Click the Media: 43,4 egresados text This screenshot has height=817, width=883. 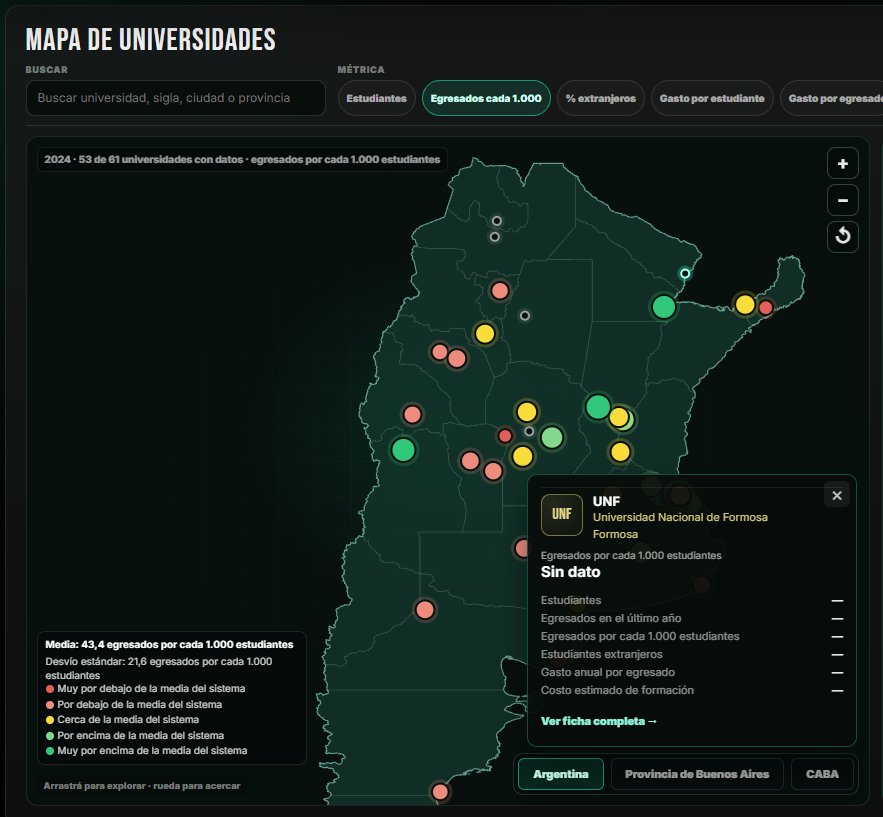[169, 645]
